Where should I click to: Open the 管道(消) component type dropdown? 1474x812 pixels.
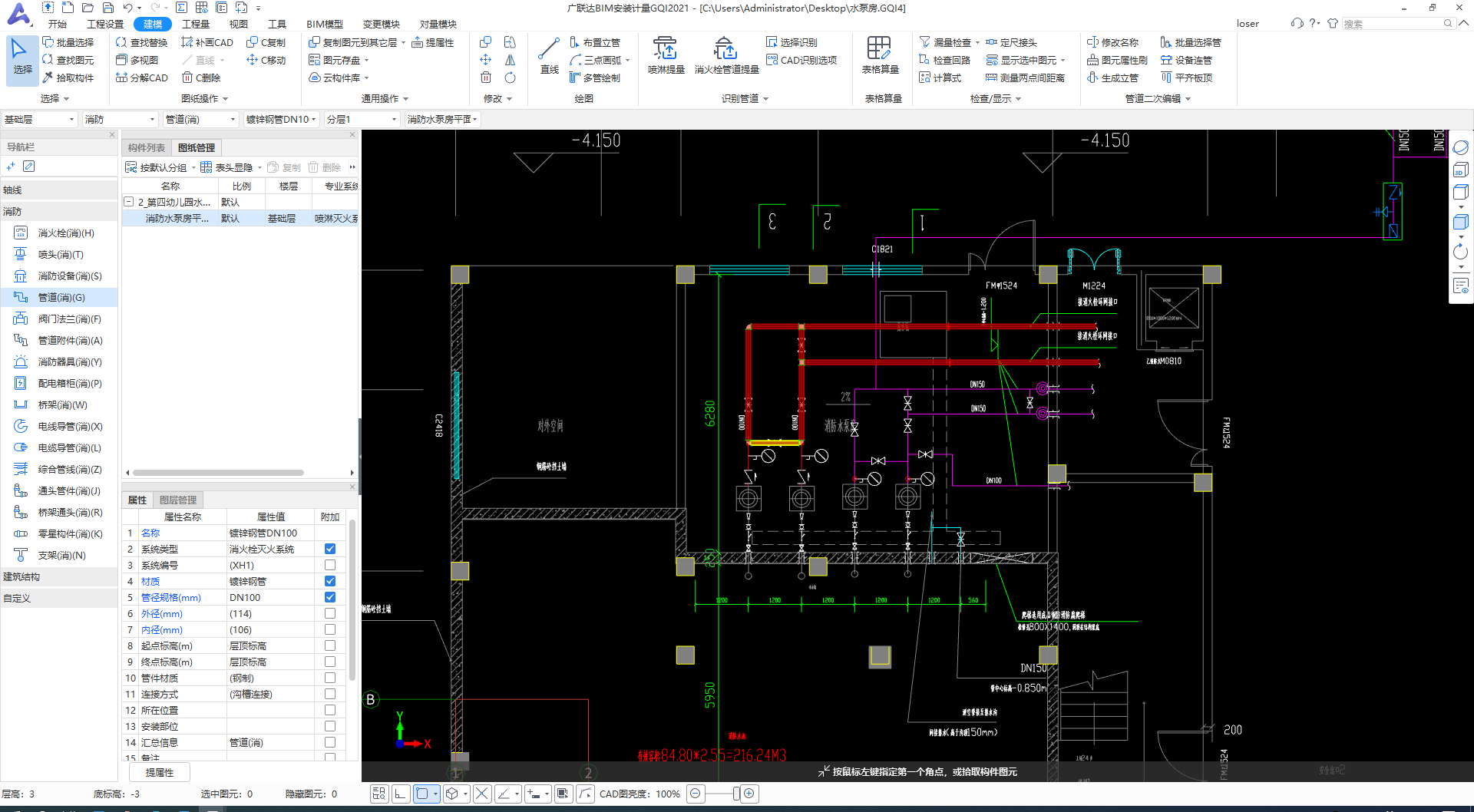(200, 119)
